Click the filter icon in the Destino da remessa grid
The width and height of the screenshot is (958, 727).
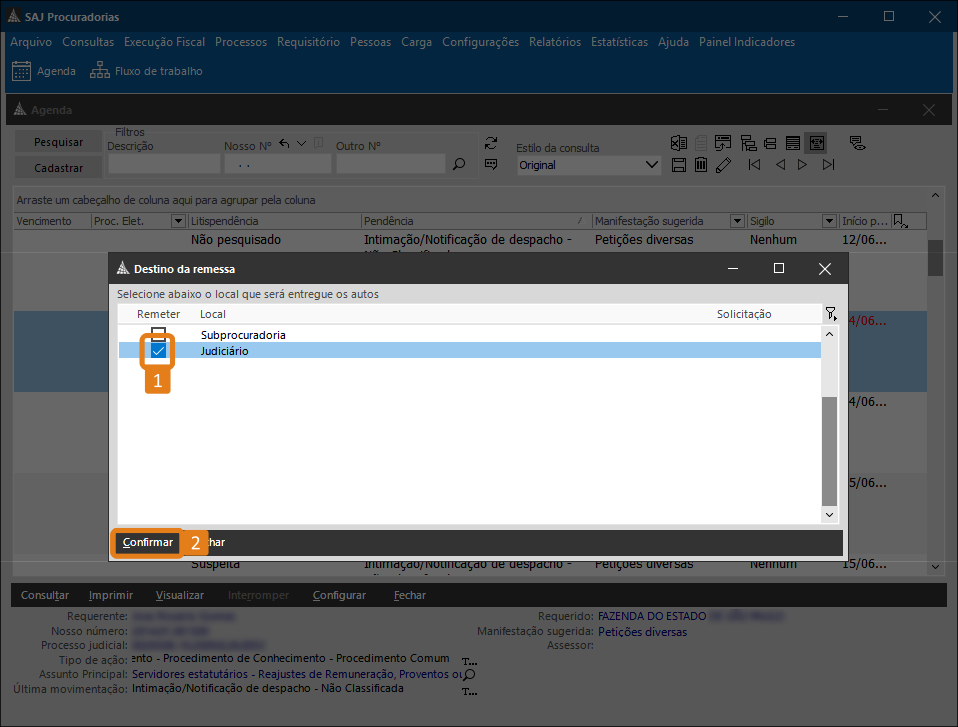(830, 314)
